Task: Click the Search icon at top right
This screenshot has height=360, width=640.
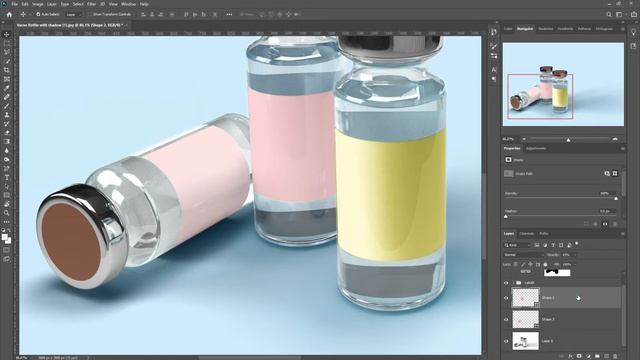Action: [609, 14]
